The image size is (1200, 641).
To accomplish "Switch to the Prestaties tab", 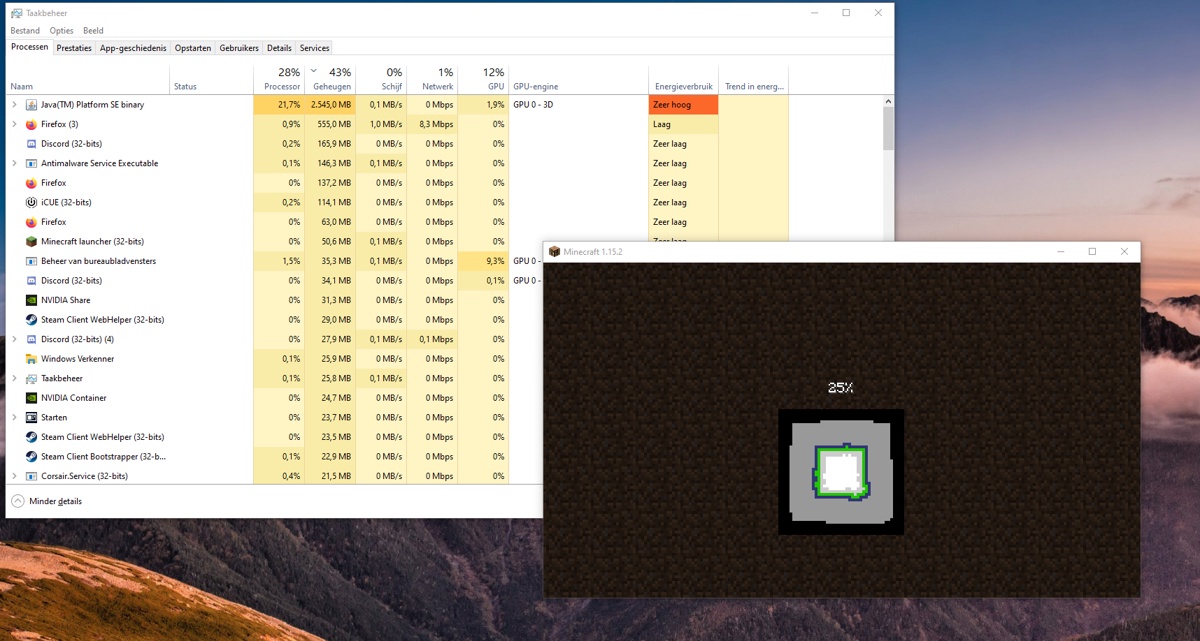I will (x=74, y=48).
